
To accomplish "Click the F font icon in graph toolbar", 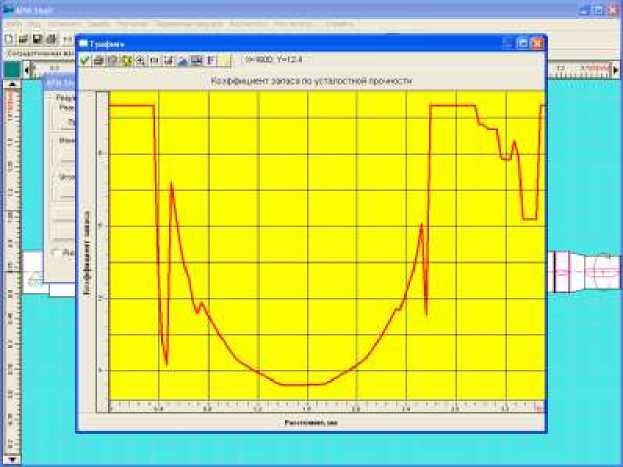I will (211, 61).
